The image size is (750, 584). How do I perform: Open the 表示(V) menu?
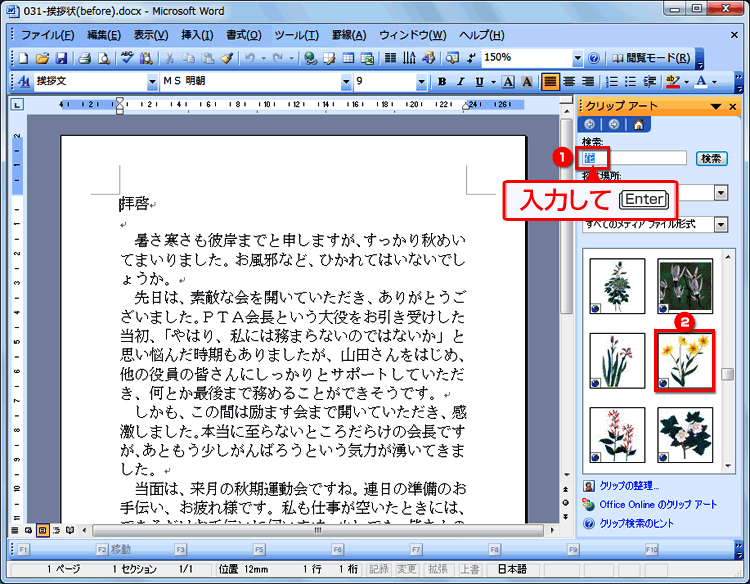pos(151,35)
